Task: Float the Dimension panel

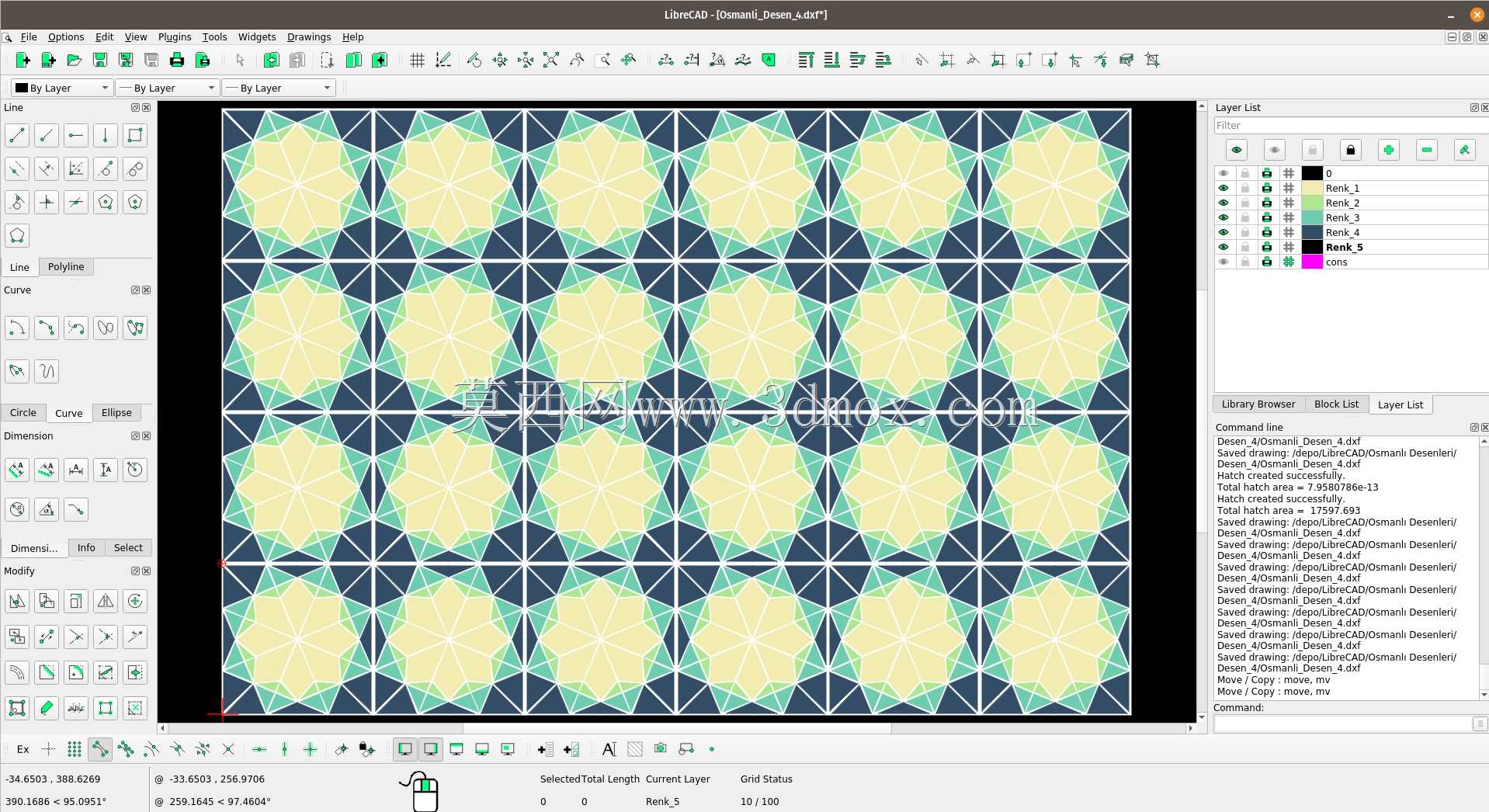Action: (135, 436)
